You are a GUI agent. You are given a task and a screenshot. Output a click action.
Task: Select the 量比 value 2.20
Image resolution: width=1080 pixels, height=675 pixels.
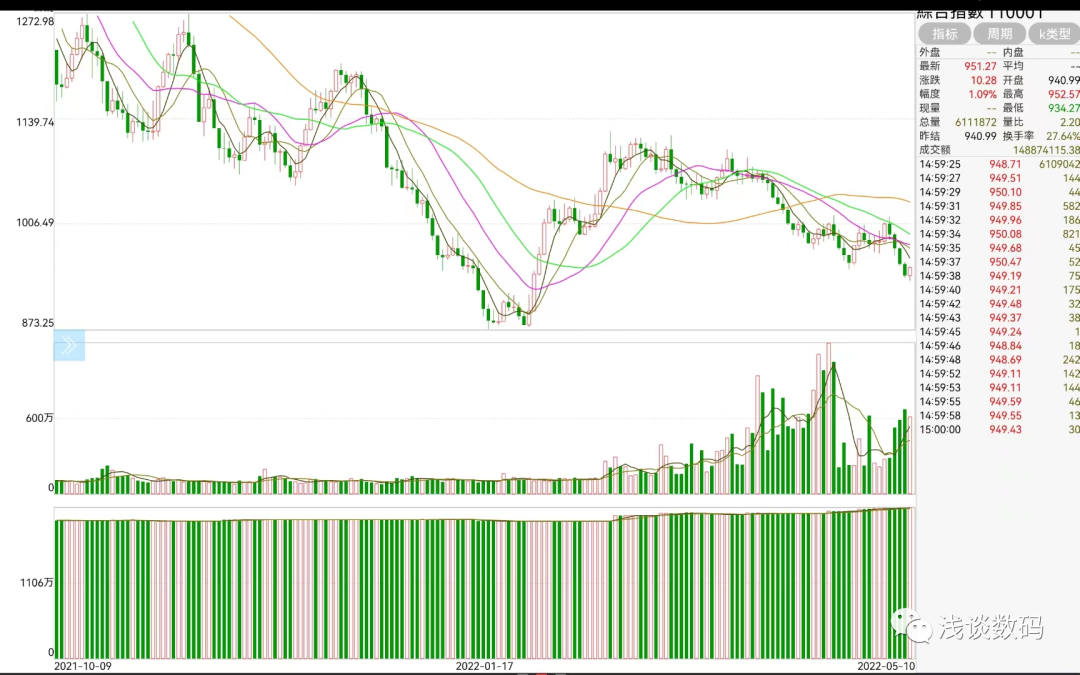tap(1069, 122)
